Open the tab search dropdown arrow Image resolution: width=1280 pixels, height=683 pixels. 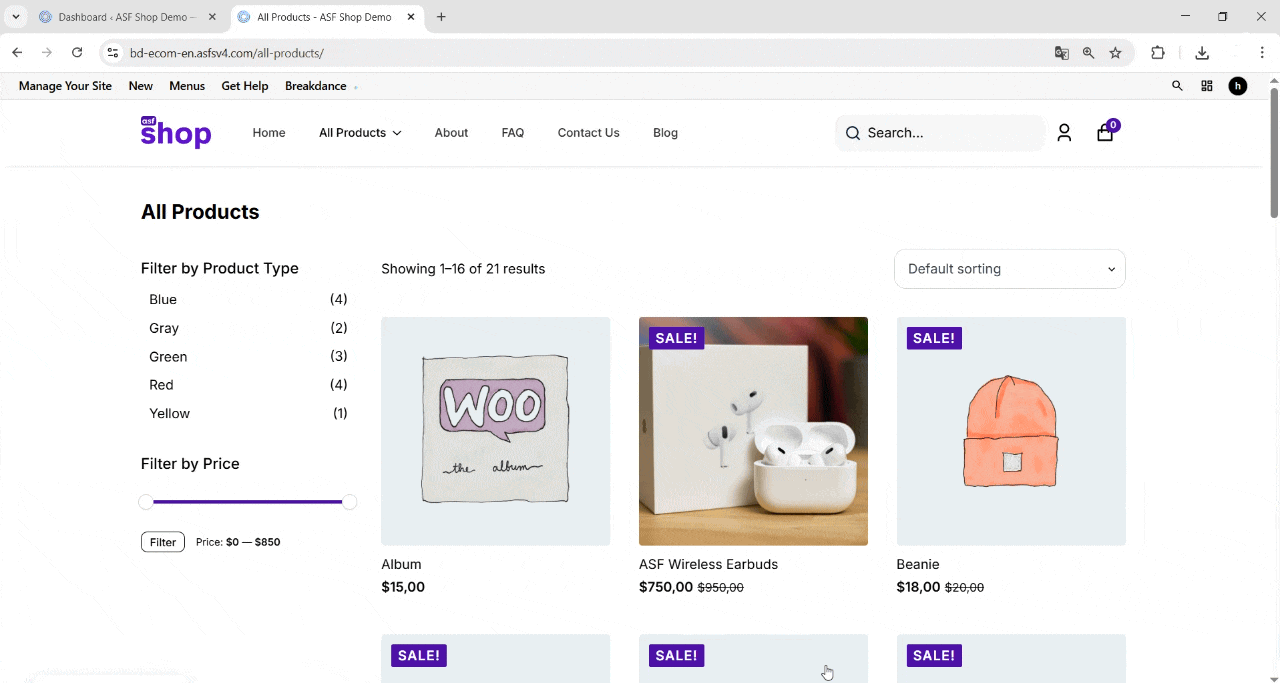[16, 17]
